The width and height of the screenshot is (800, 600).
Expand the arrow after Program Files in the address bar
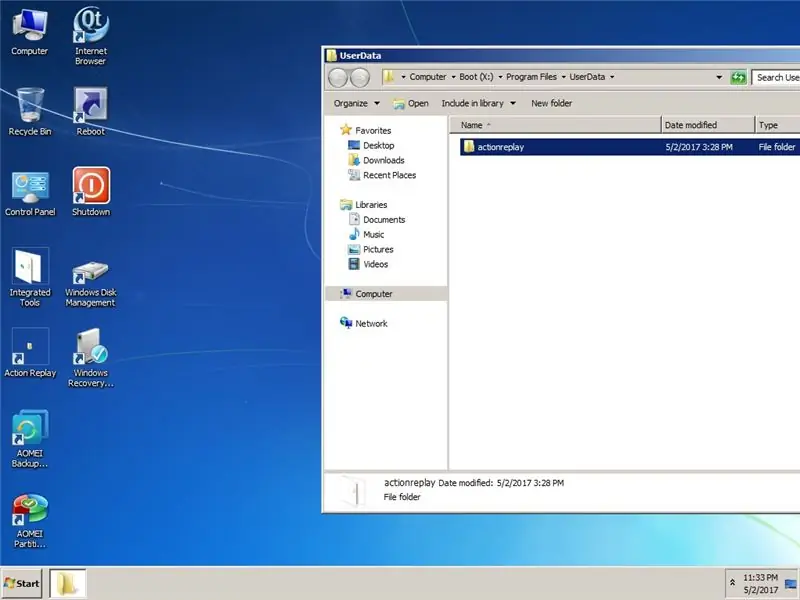(563, 77)
